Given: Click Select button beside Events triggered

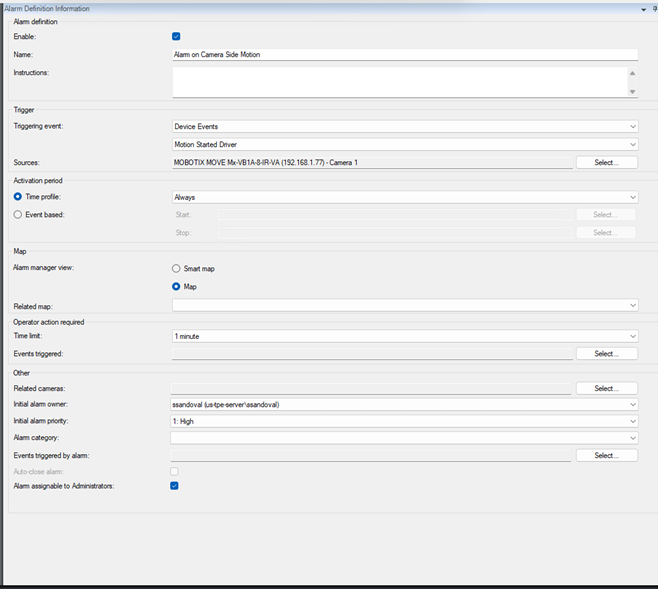Looking at the screenshot, I should [x=607, y=354].
